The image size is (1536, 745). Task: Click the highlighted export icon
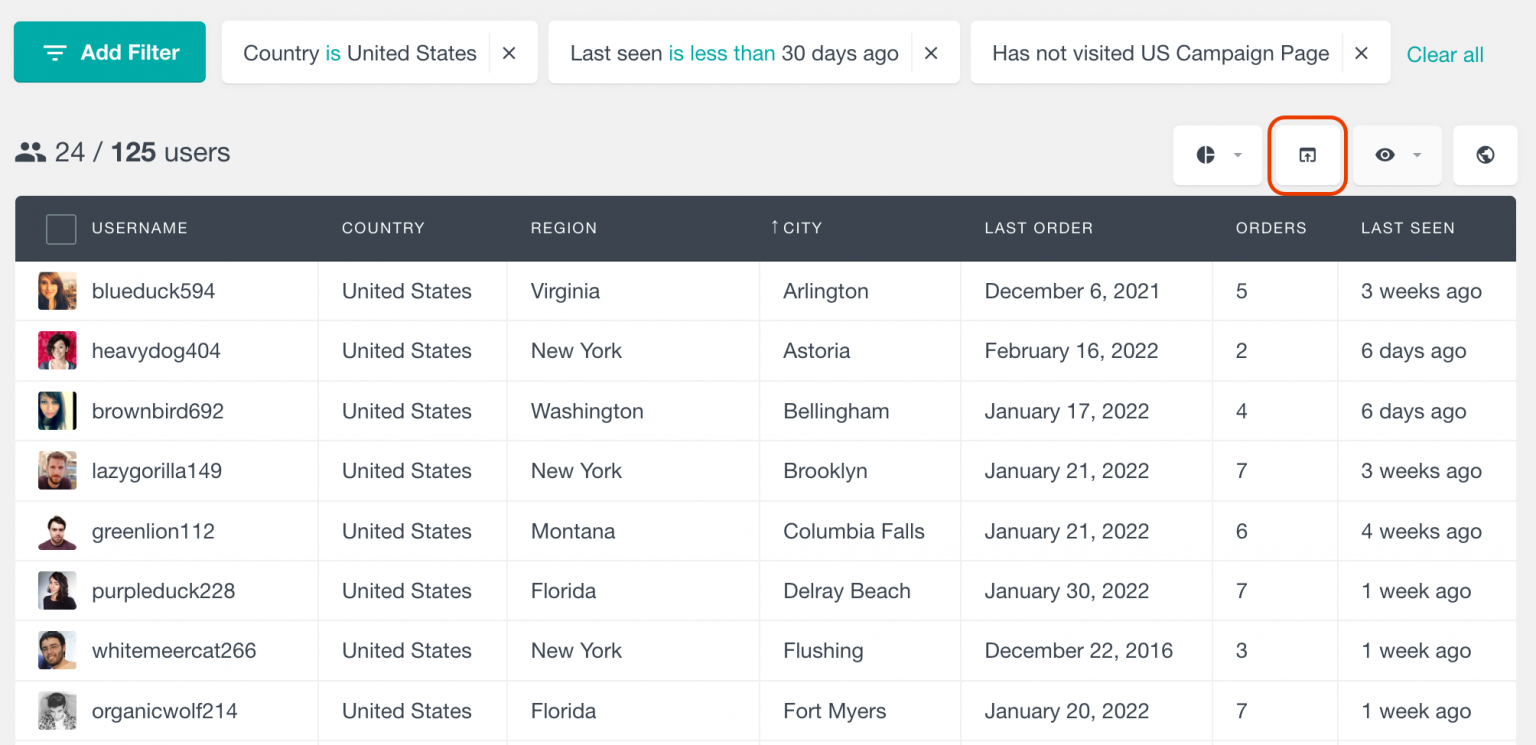point(1307,155)
